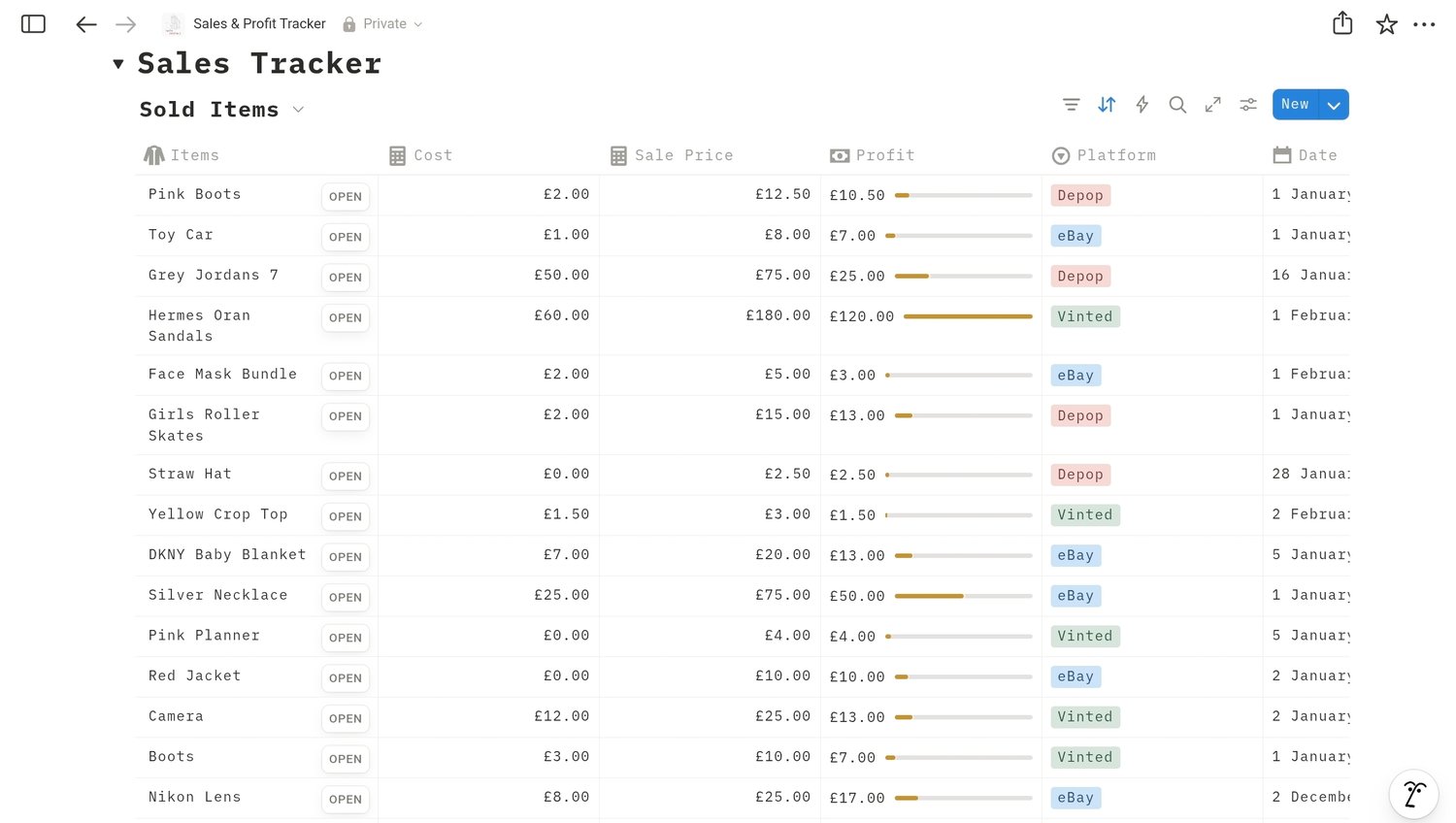This screenshot has width=1456, height=823.
Task: Search the Sold Items database
Action: click(1177, 105)
